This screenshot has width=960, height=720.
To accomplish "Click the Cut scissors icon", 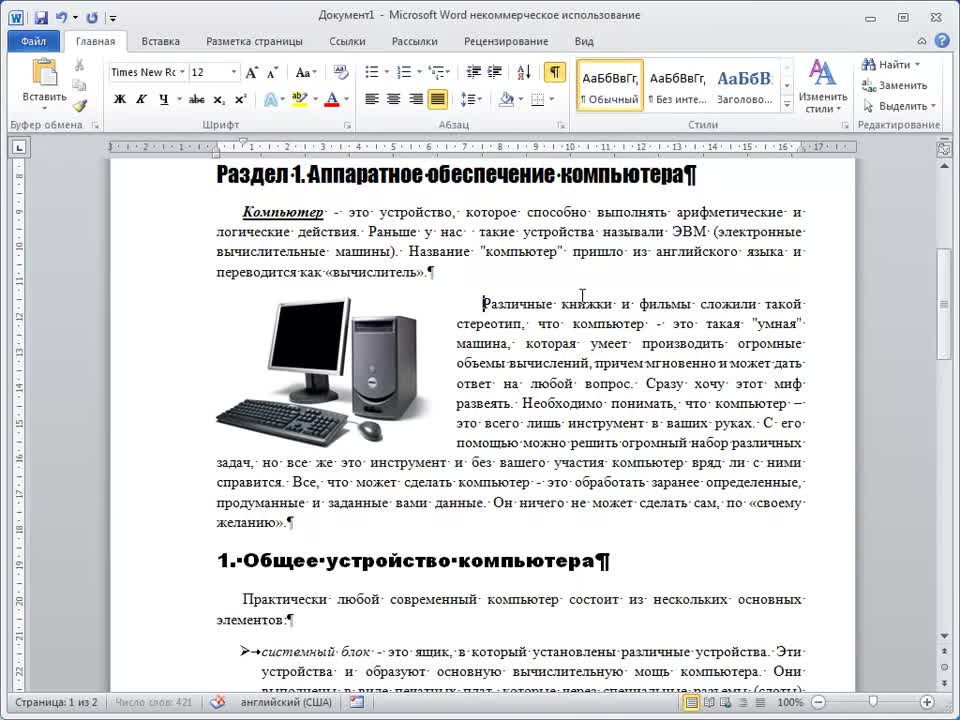I will pos(80,65).
